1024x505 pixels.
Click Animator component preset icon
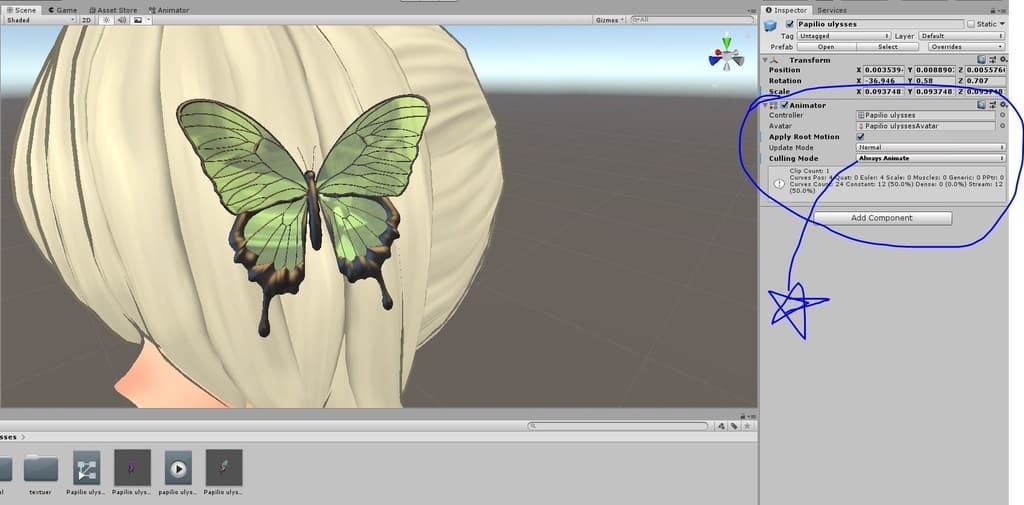point(993,104)
